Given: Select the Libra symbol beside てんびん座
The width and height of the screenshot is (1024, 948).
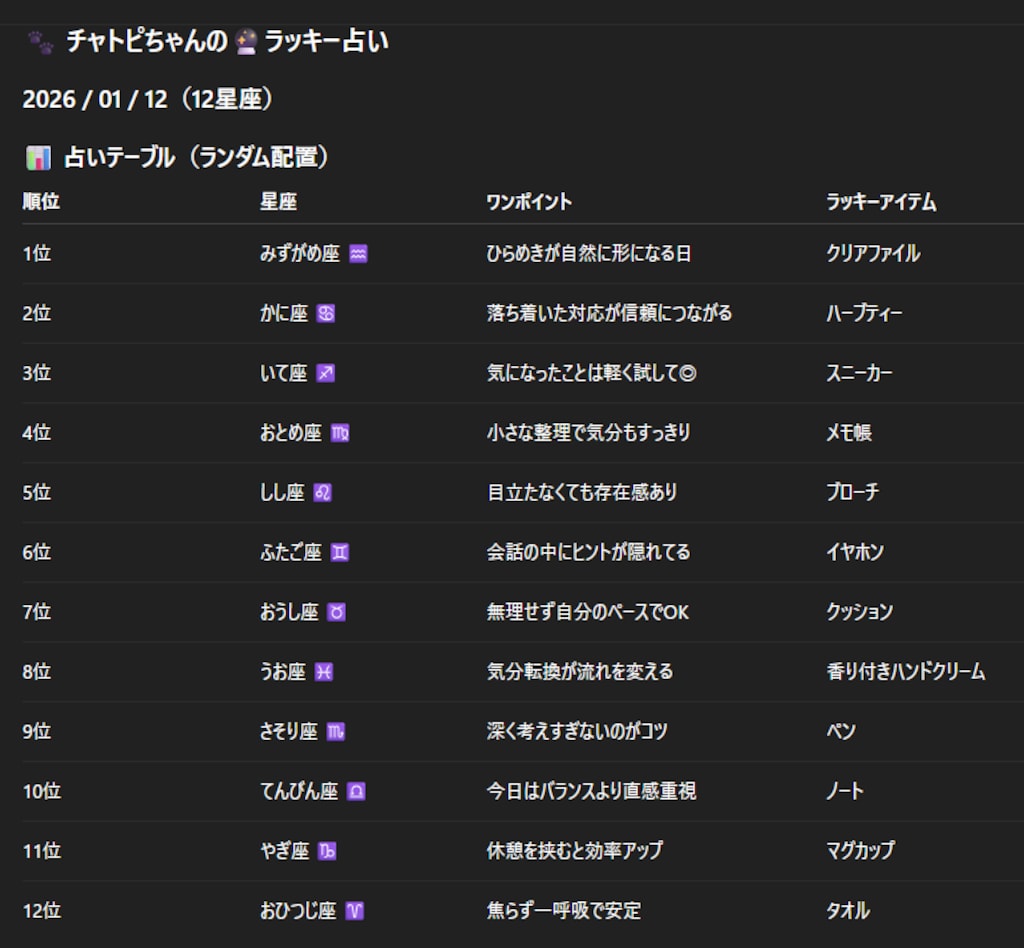Looking at the screenshot, I should click(x=356, y=791).
